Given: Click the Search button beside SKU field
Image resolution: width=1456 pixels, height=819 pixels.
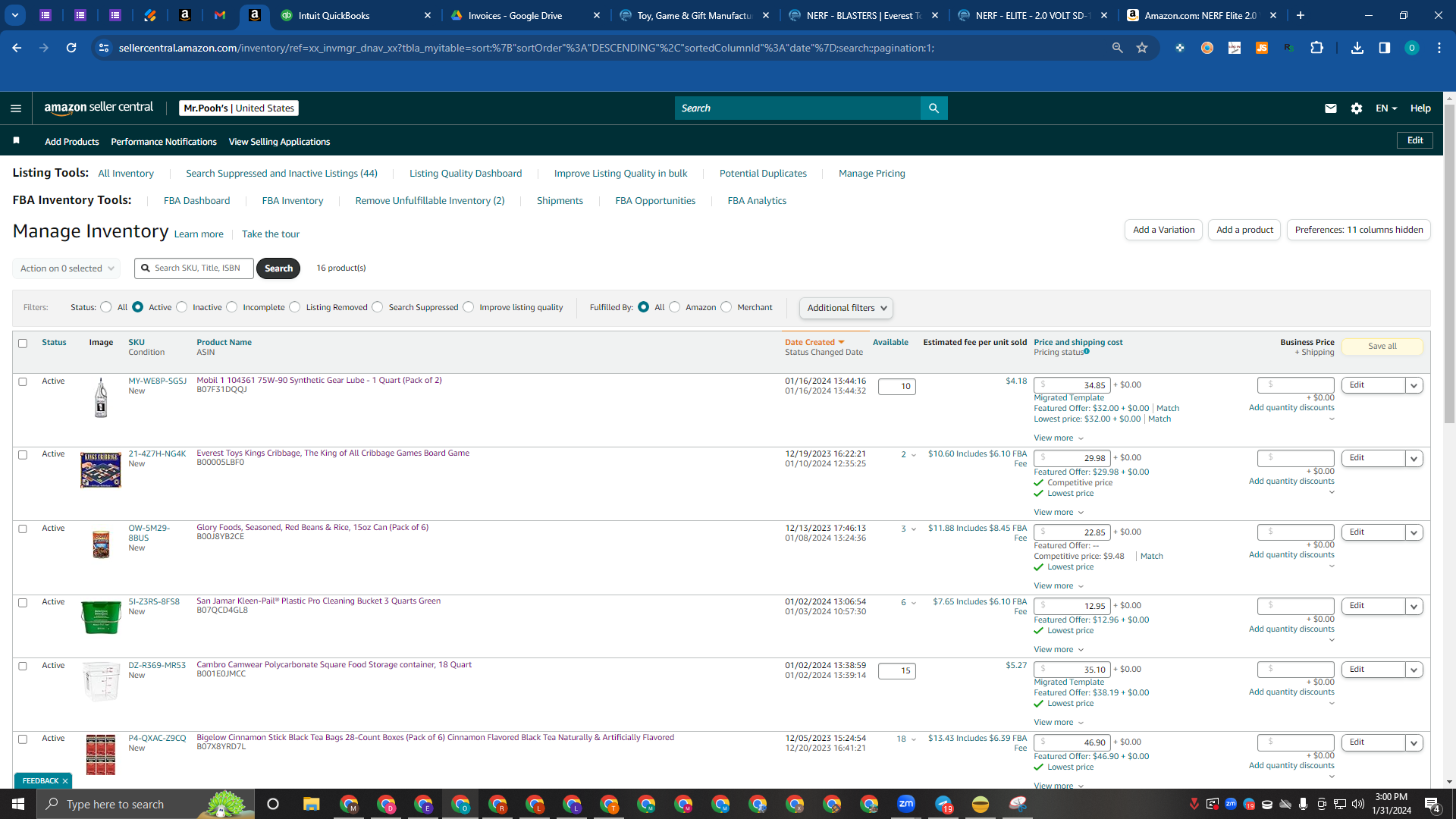Looking at the screenshot, I should click(x=278, y=268).
